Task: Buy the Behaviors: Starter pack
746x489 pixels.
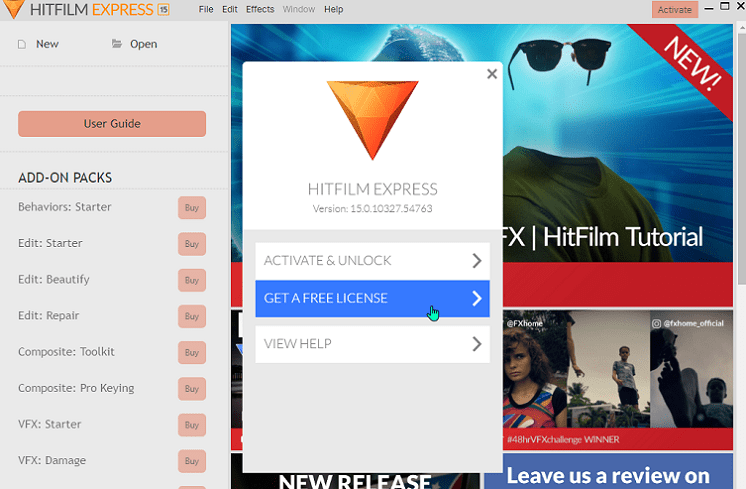Action: pyautogui.click(x=192, y=208)
